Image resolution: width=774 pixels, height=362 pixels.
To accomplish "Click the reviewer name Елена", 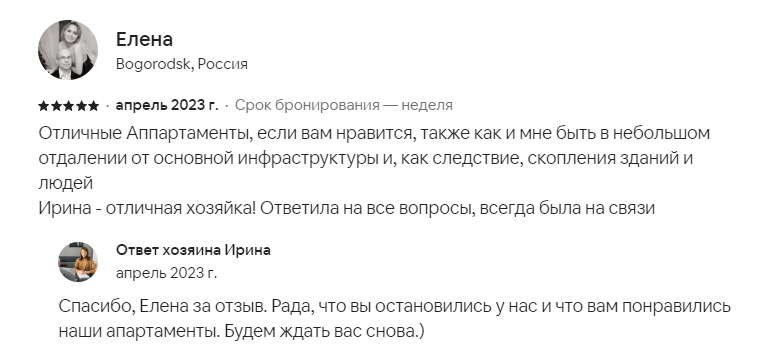I will click(144, 40).
